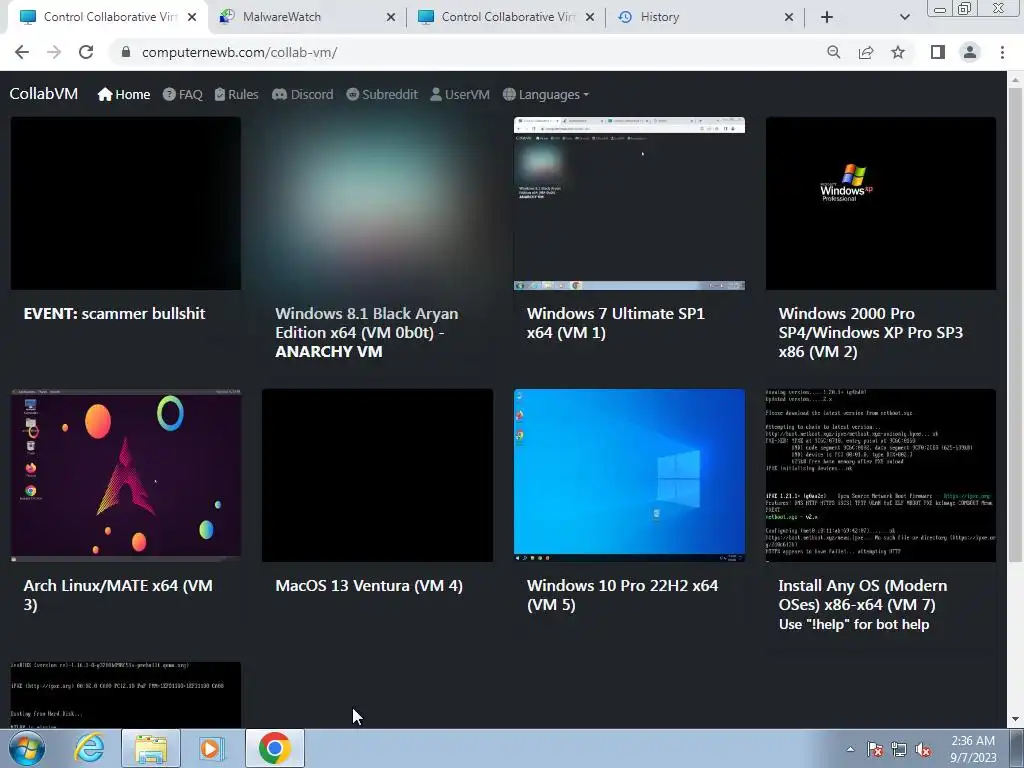Click the address bar URL
1024x768 pixels.
(x=239, y=52)
